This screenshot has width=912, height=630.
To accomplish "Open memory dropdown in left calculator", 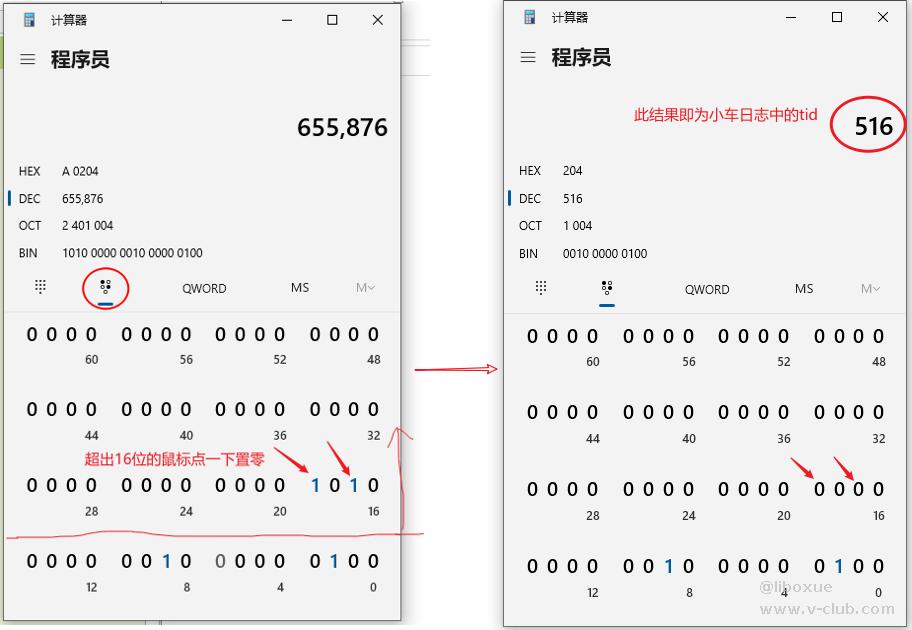I will pos(366,288).
